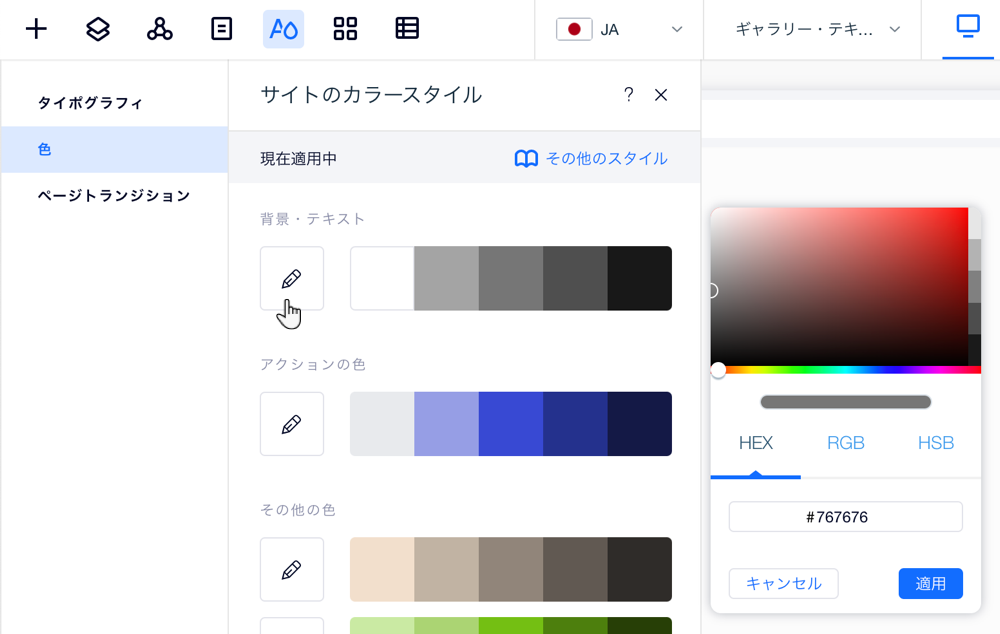Open the Layers panel icon
Viewport: 1000px width, 634px height.
pos(98,29)
